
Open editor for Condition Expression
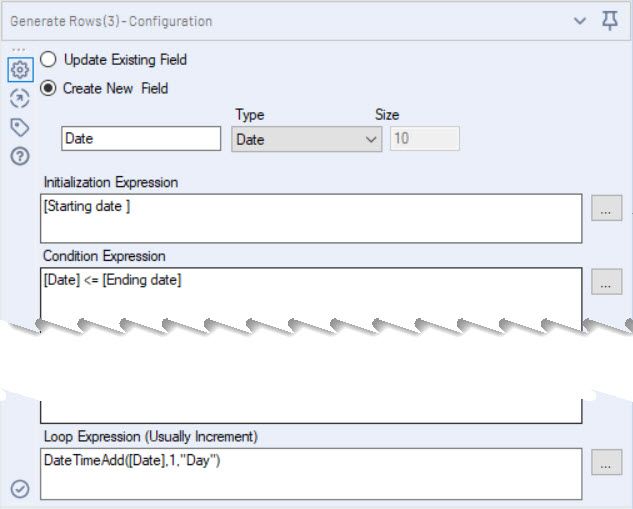[606, 283]
